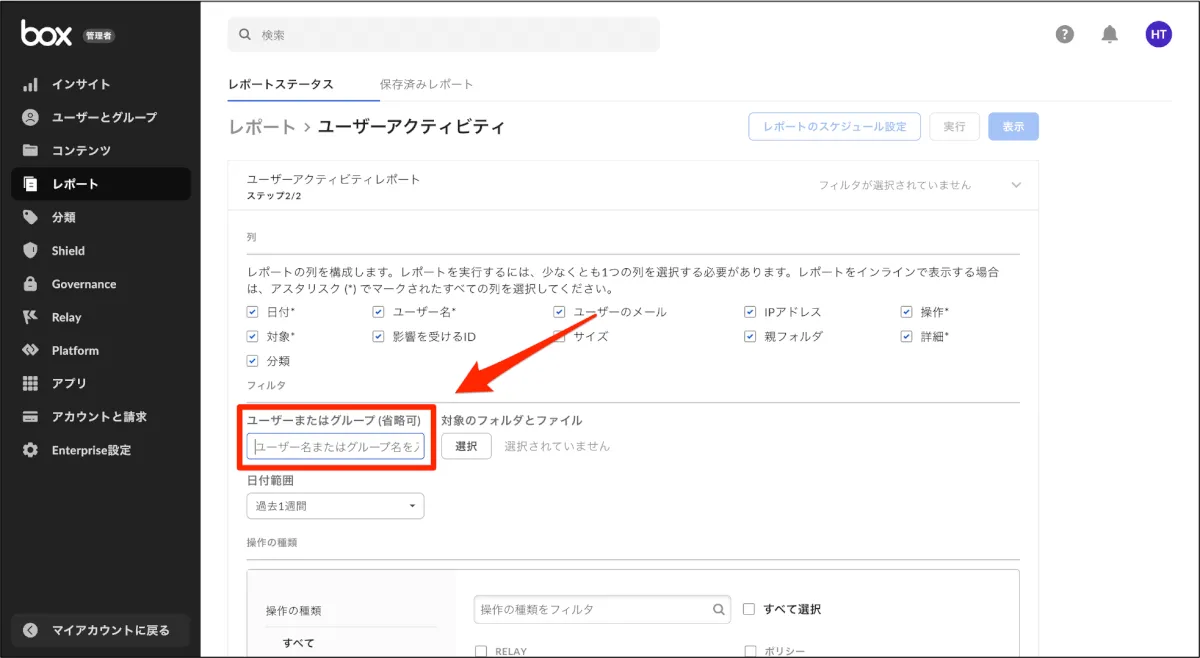Open notifications bell icon
The height and width of the screenshot is (658, 1200).
click(1109, 34)
